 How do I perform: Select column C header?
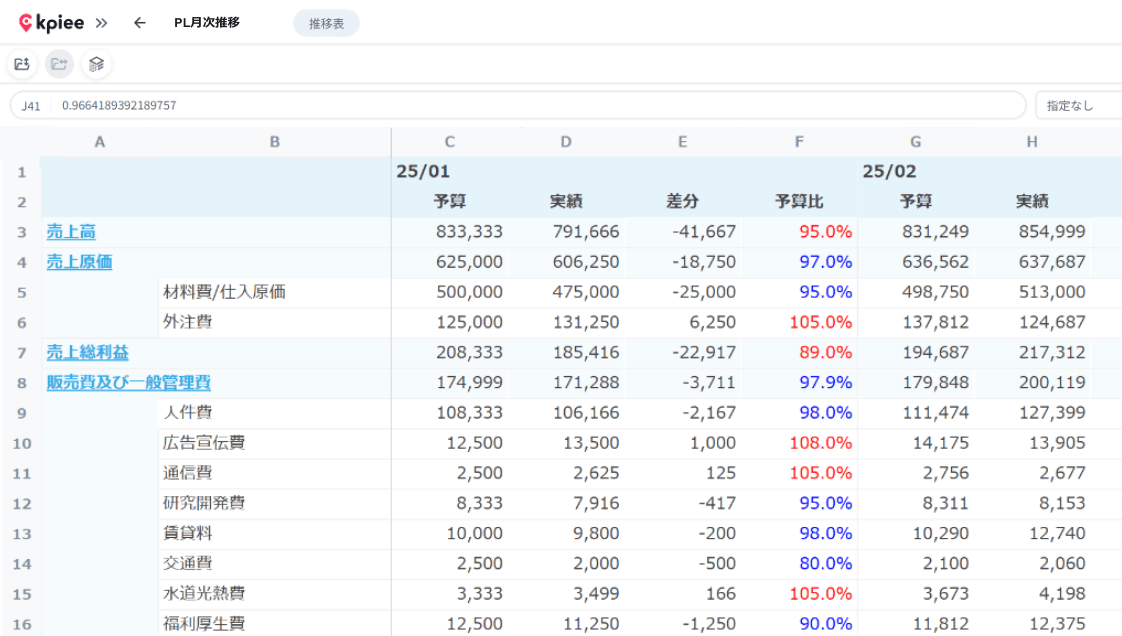449,142
